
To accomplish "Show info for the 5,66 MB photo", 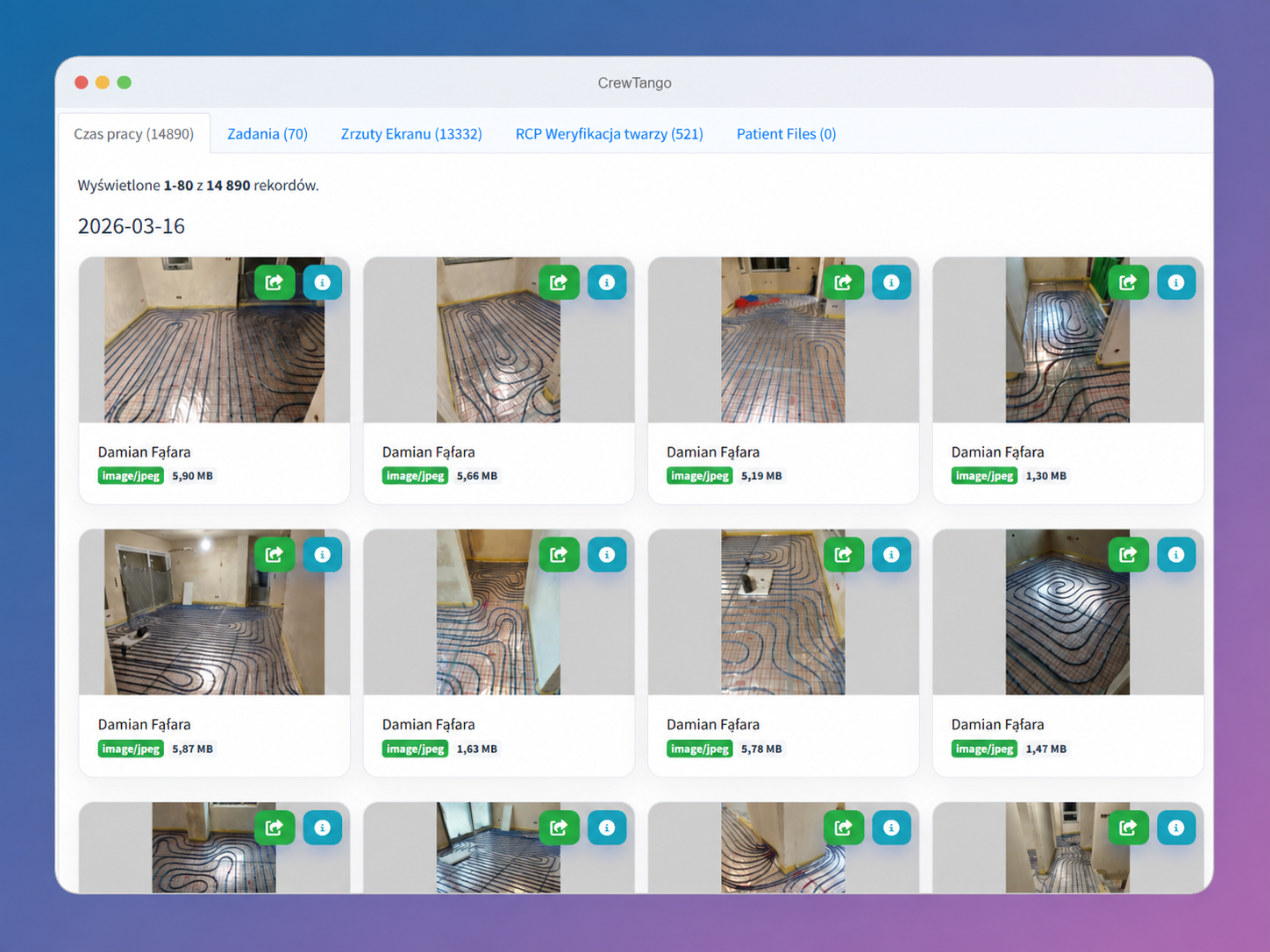I will pos(607,282).
